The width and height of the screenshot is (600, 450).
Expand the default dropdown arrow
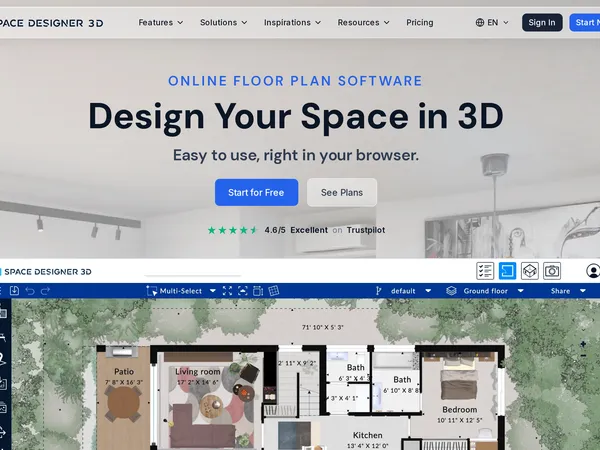pyautogui.click(x=428, y=291)
